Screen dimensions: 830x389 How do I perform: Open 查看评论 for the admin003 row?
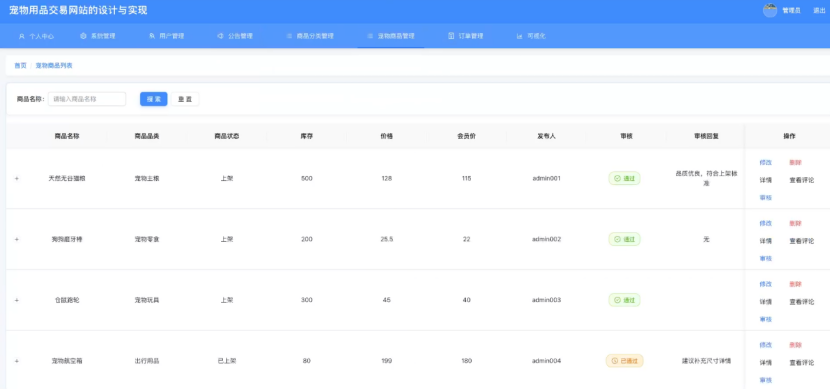pyautogui.click(x=801, y=302)
